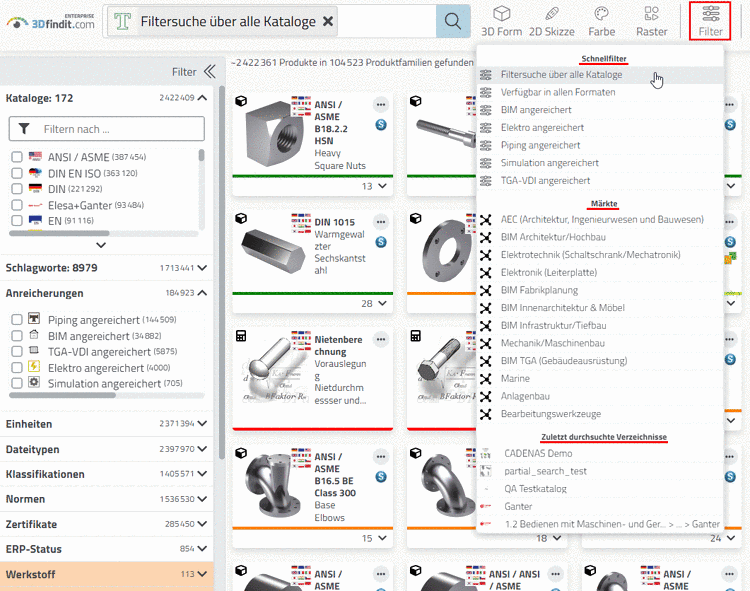
Task: Click S badge on ANSI B18.2.2 HSN card
Action: 381,125
